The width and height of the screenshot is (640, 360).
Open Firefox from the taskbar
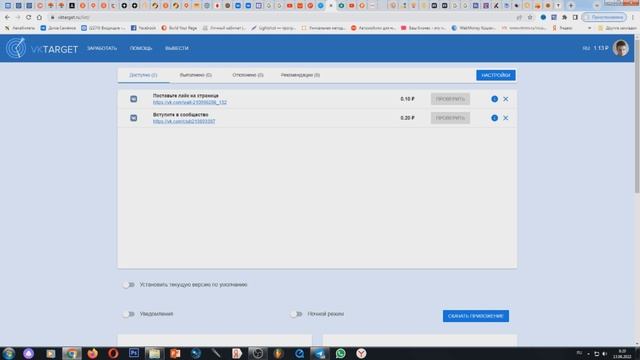[93, 353]
